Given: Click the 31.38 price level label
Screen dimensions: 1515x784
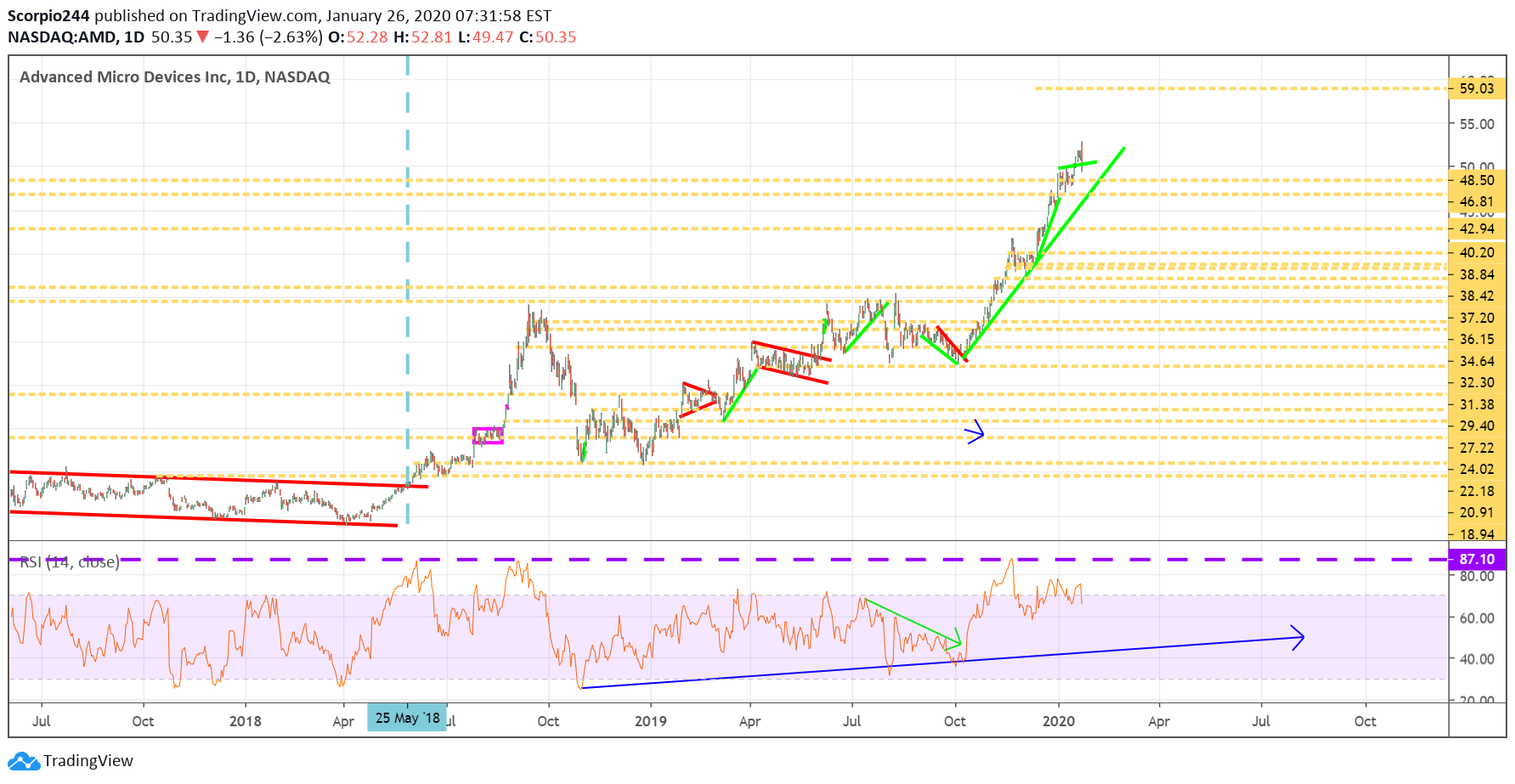Looking at the screenshot, I should (x=1477, y=404).
